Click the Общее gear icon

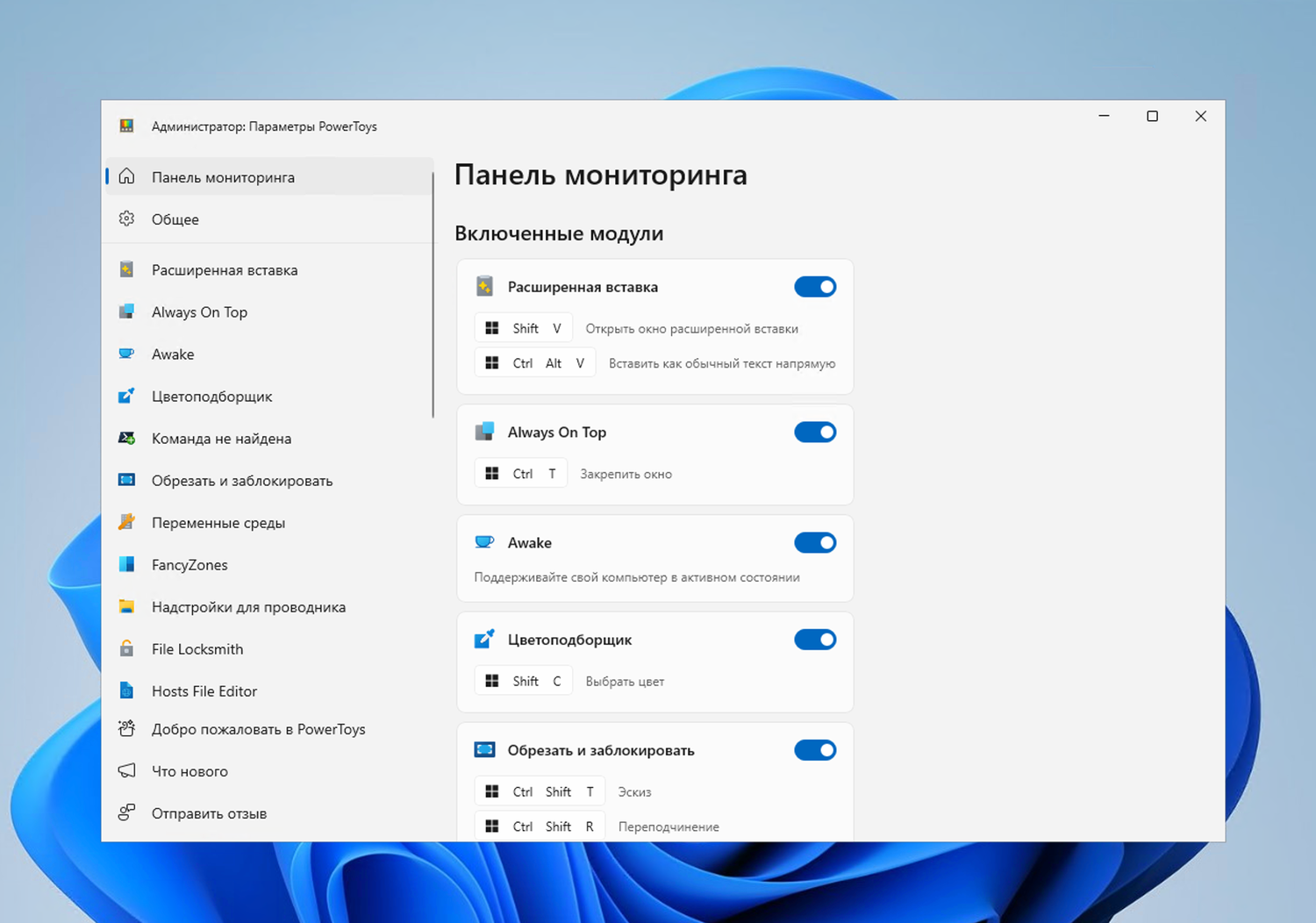pyautogui.click(x=127, y=218)
